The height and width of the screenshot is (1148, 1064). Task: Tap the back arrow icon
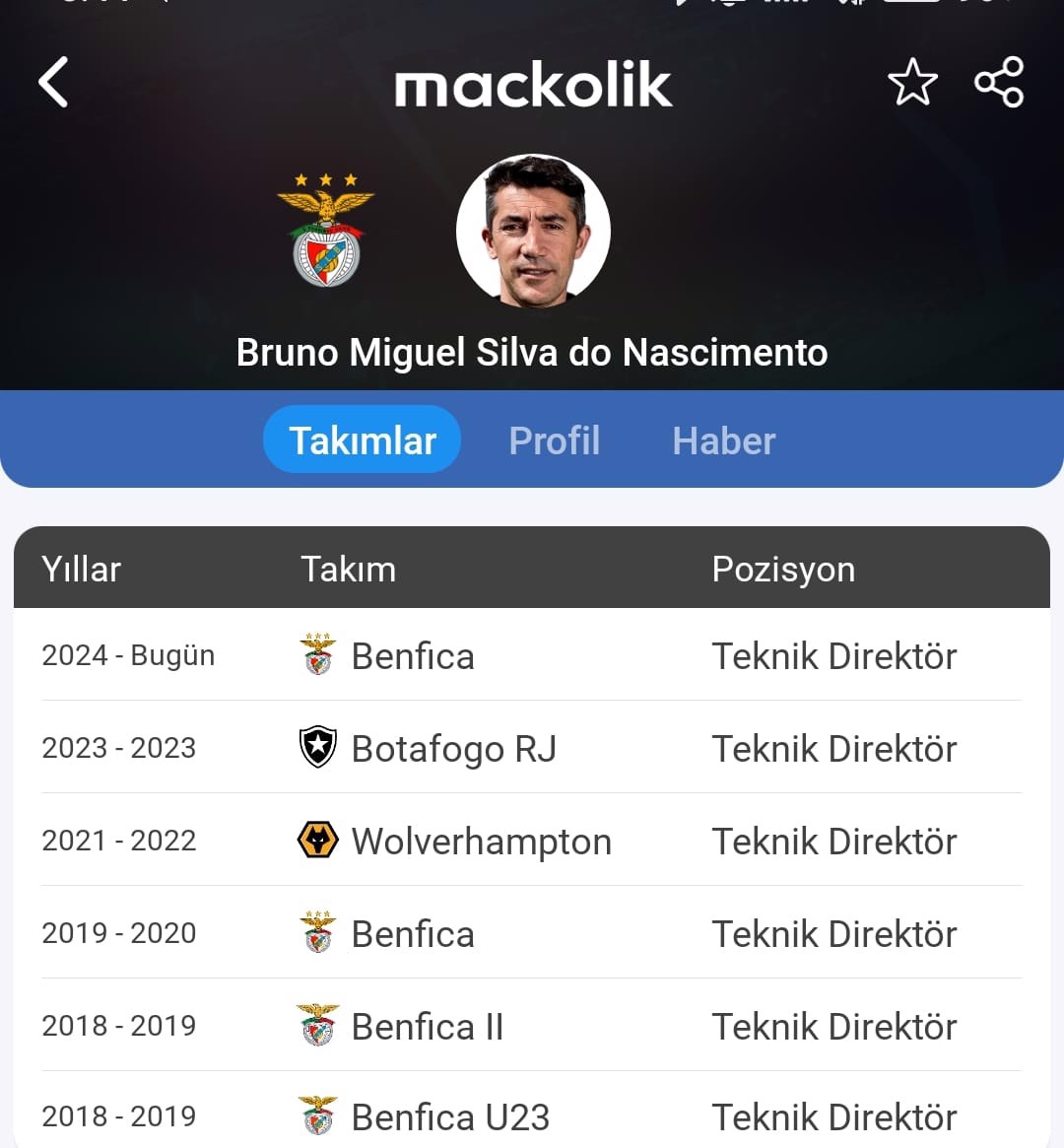point(54,82)
